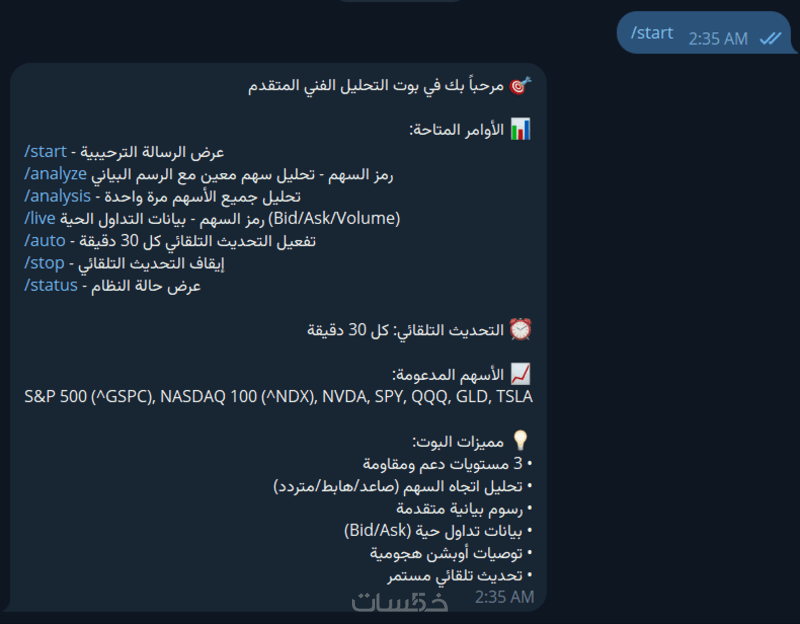Image resolution: width=800 pixels, height=624 pixels.
Task: Click the 2:35 AM timestamp on sent message
Action: 718,39
